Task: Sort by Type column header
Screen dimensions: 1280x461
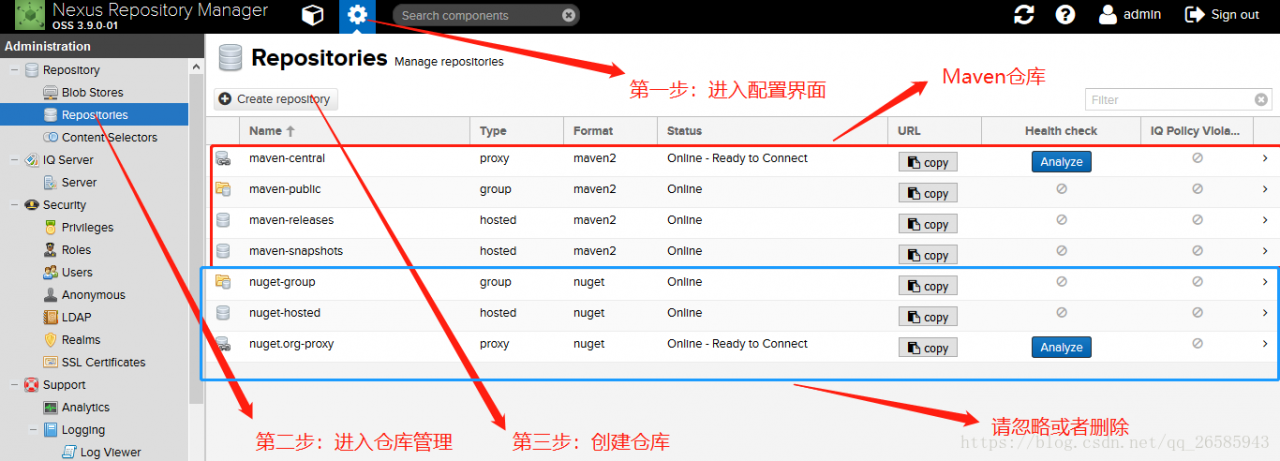Action: pos(516,130)
